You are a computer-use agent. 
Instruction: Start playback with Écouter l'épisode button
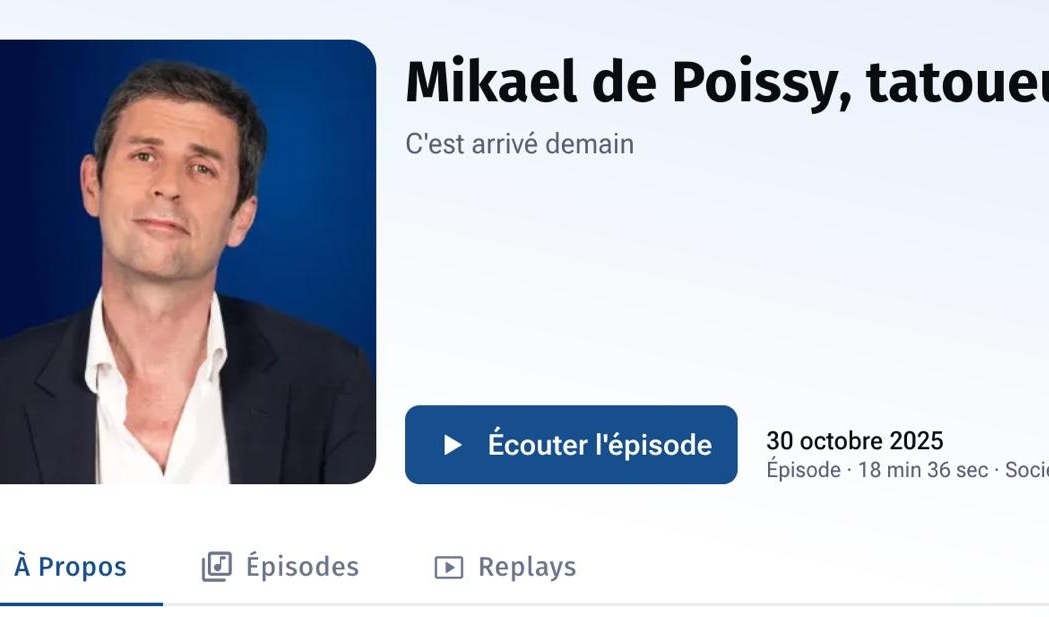[571, 444]
